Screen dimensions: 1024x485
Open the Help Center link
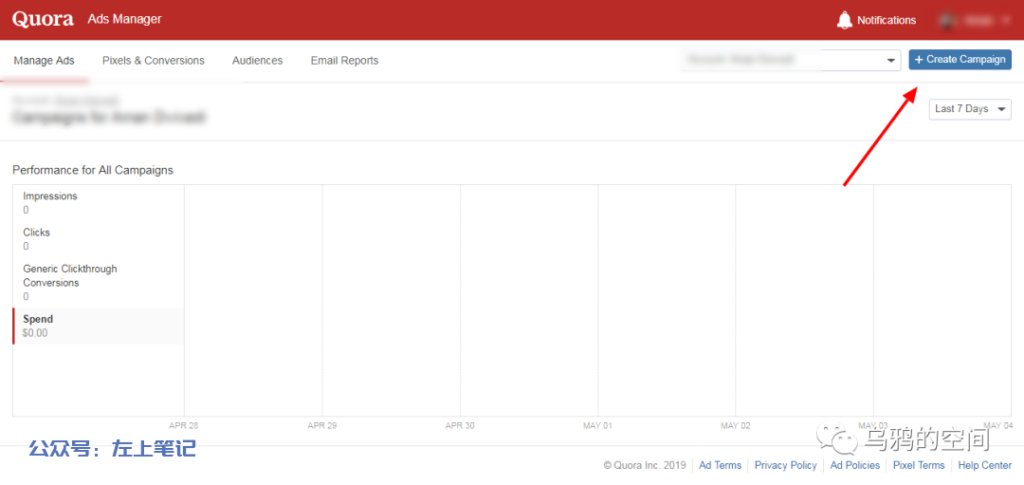click(x=985, y=465)
